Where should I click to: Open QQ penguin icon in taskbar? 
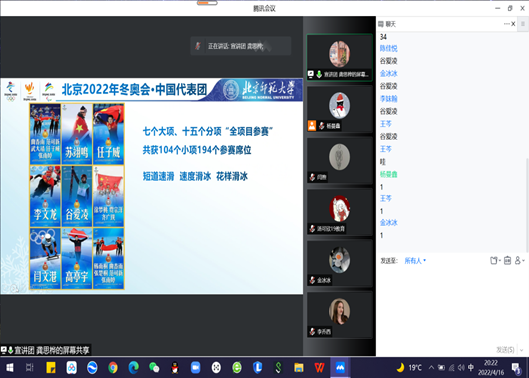(x=175, y=368)
